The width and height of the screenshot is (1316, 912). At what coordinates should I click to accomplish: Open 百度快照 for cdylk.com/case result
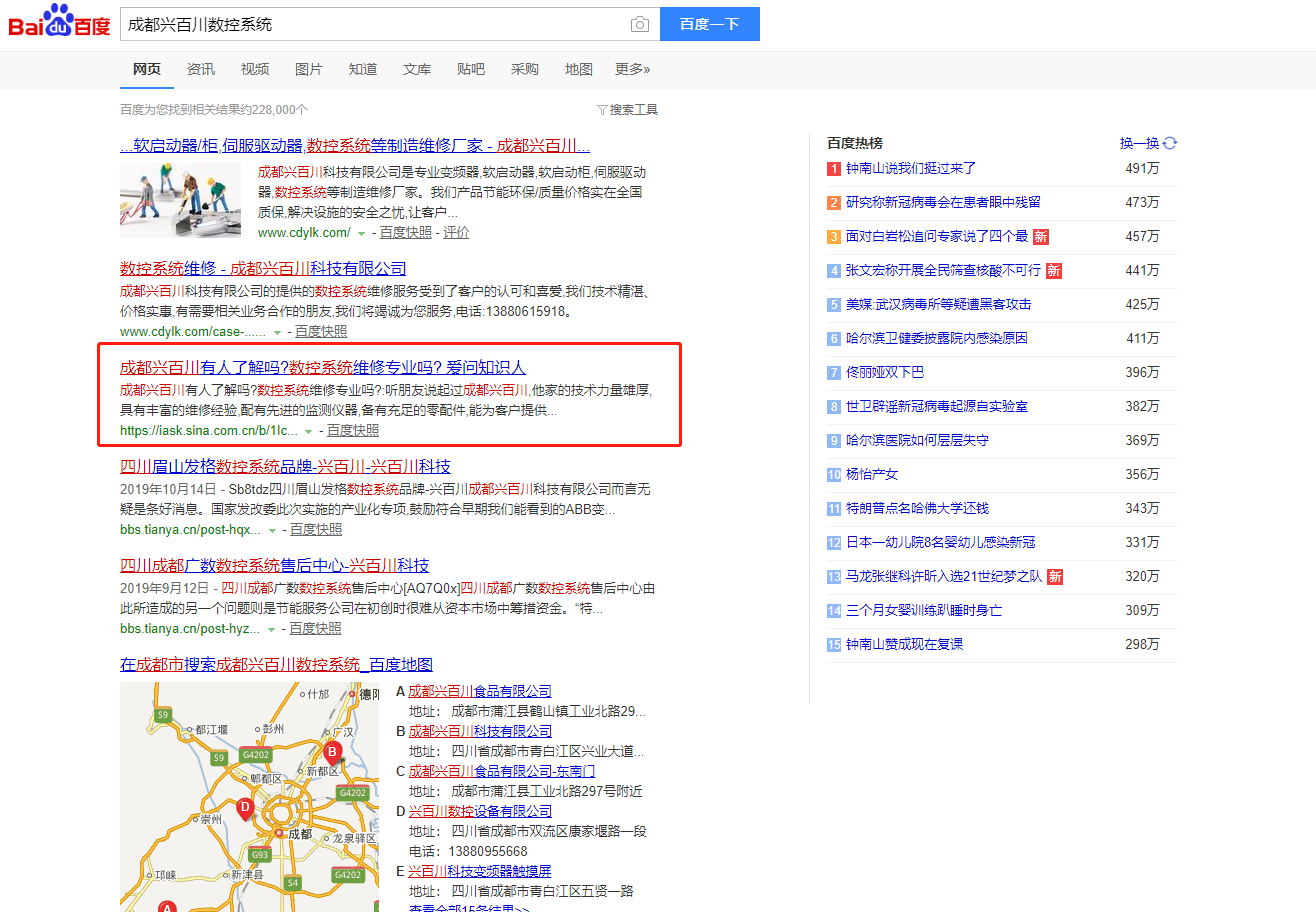click(321, 331)
